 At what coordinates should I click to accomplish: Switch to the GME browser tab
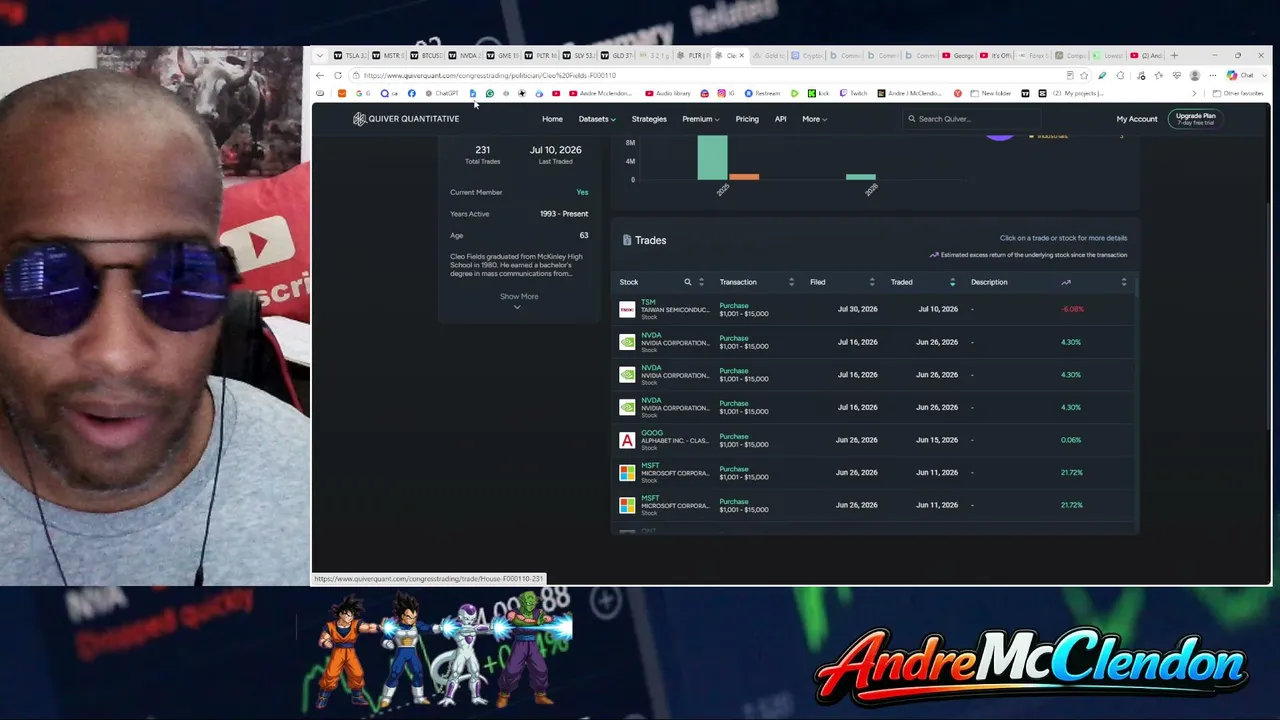pos(502,56)
